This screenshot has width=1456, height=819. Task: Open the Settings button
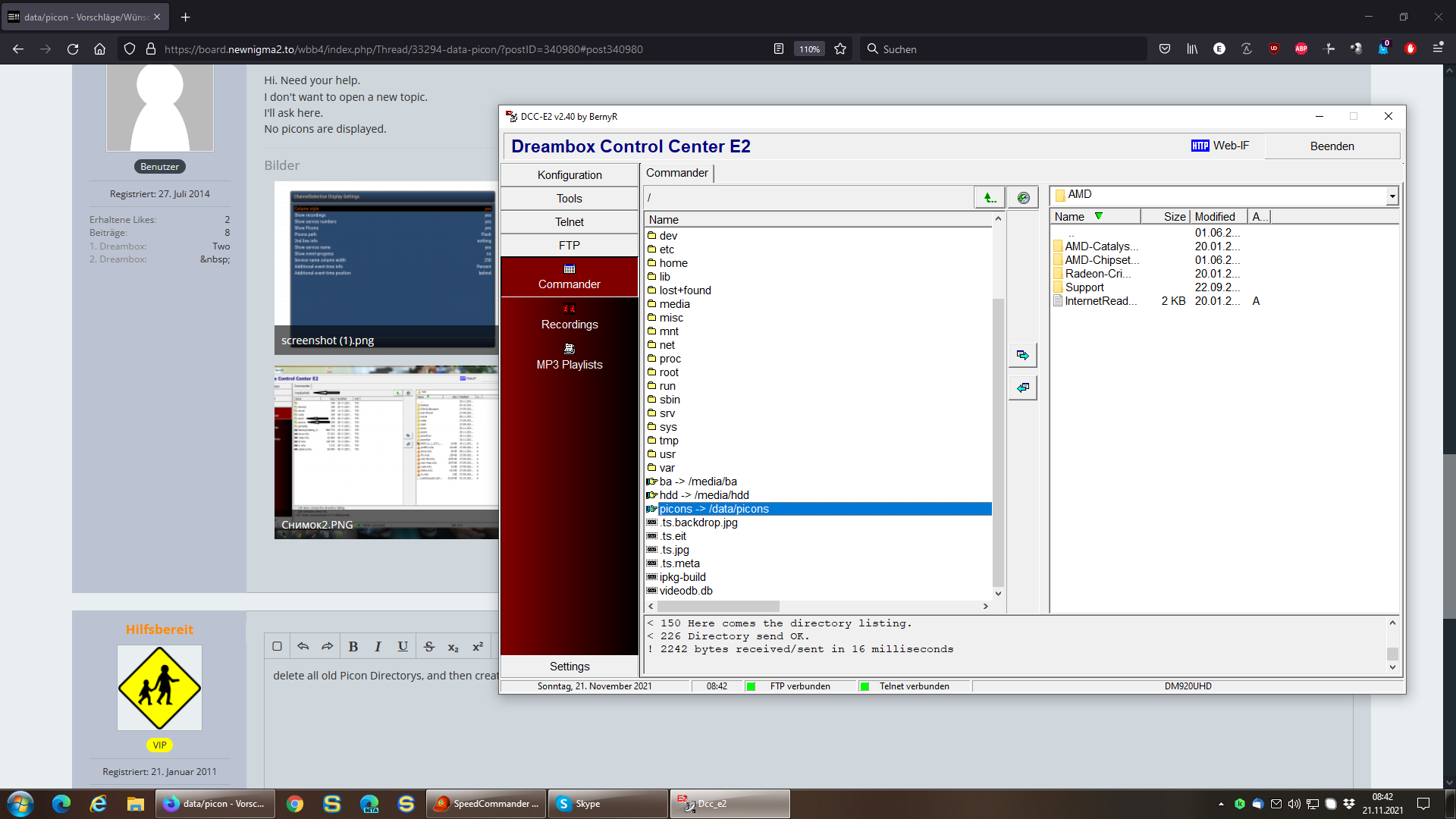click(569, 667)
